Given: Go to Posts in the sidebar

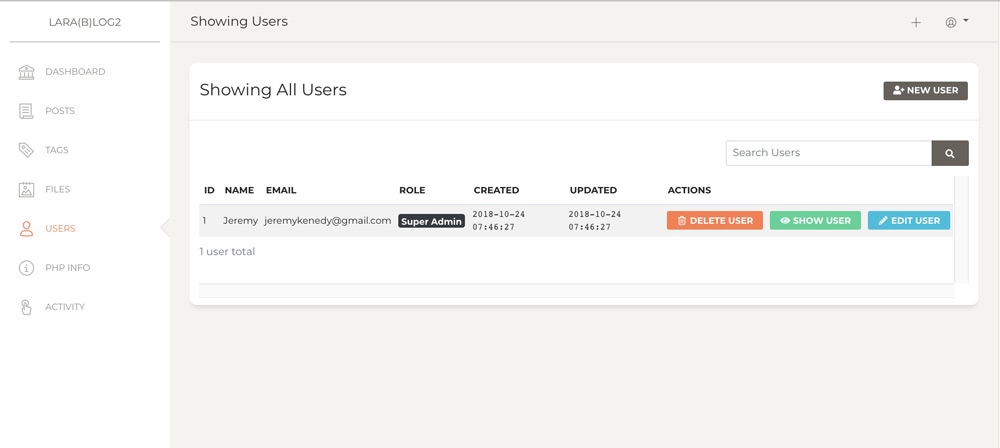Looking at the screenshot, I should 60,111.
